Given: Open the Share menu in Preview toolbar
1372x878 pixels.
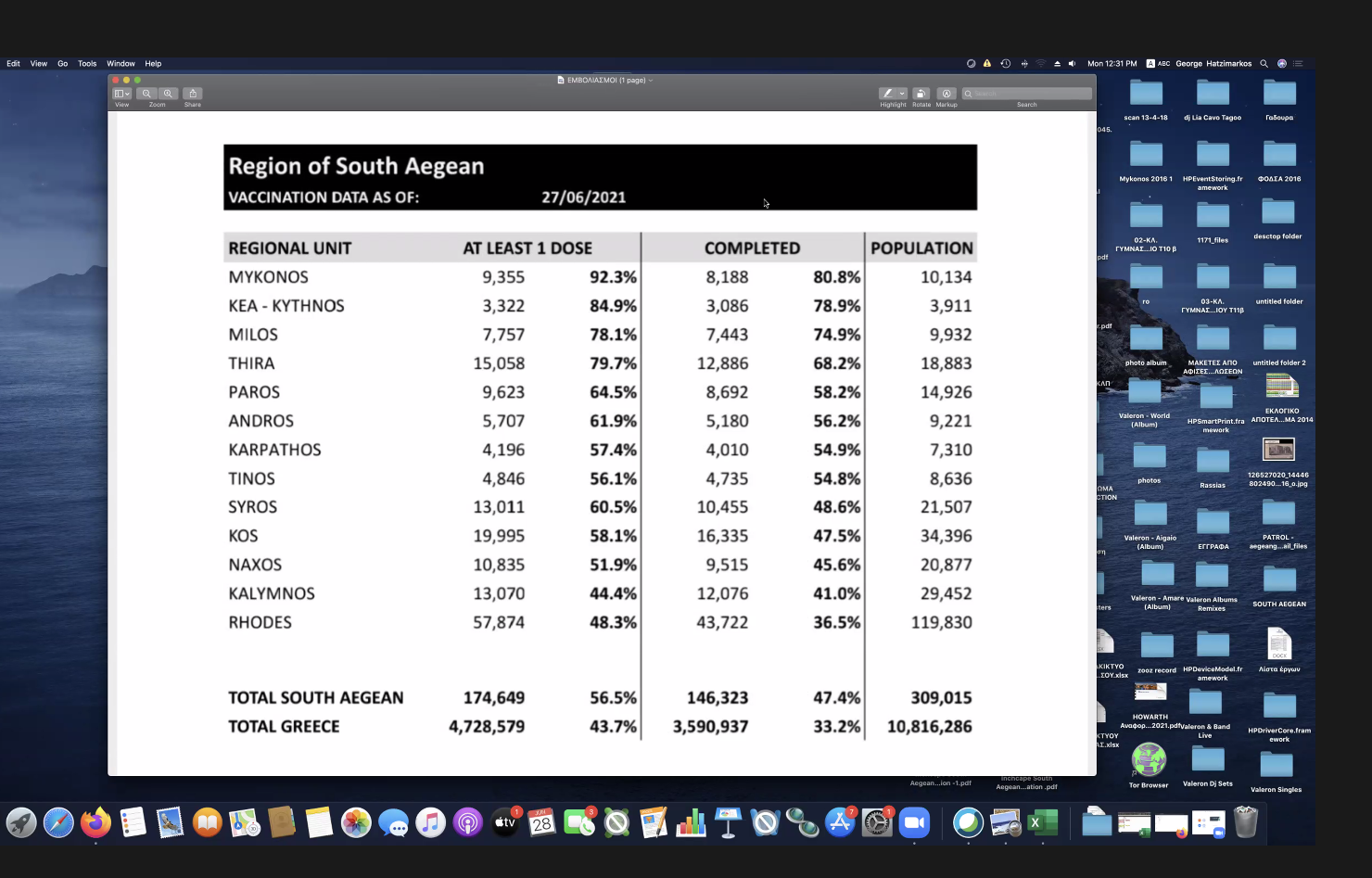Looking at the screenshot, I should (192, 94).
